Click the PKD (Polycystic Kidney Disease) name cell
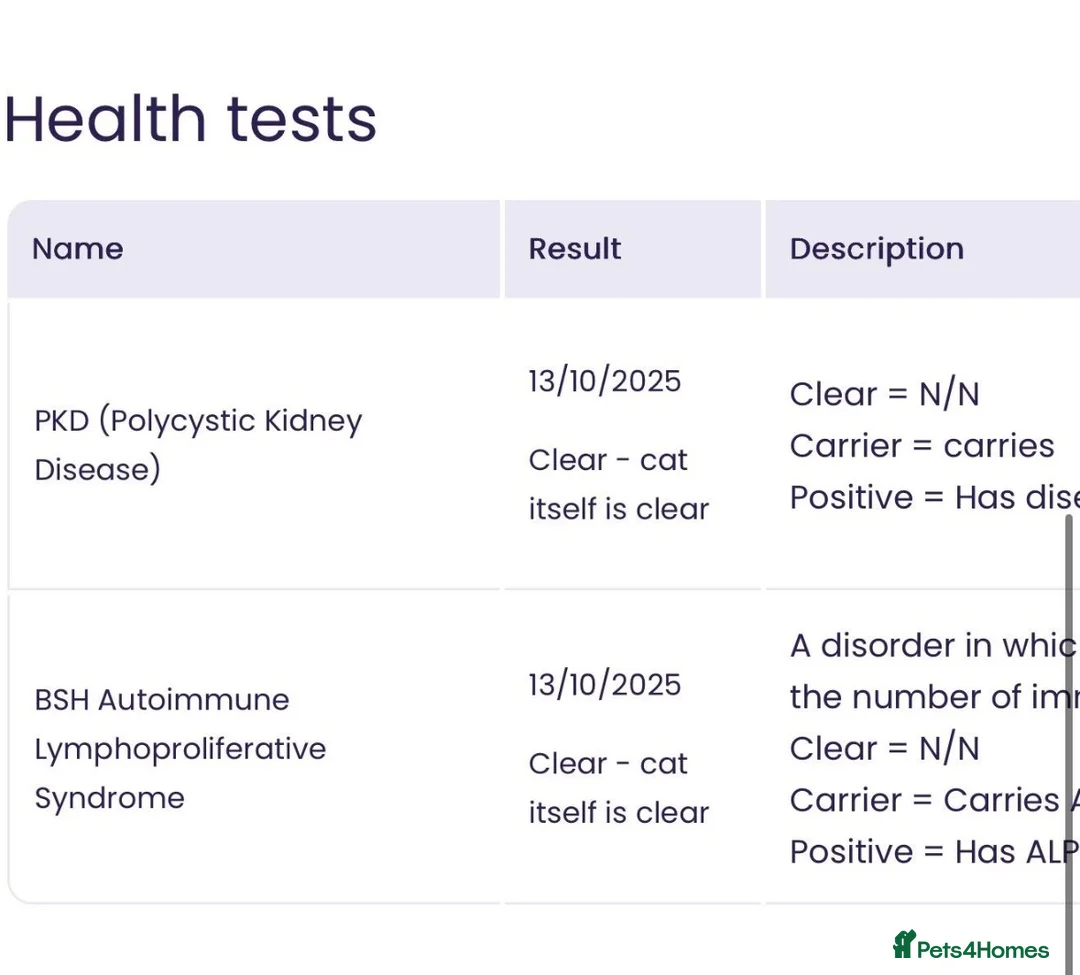1080x975 pixels. (198, 444)
